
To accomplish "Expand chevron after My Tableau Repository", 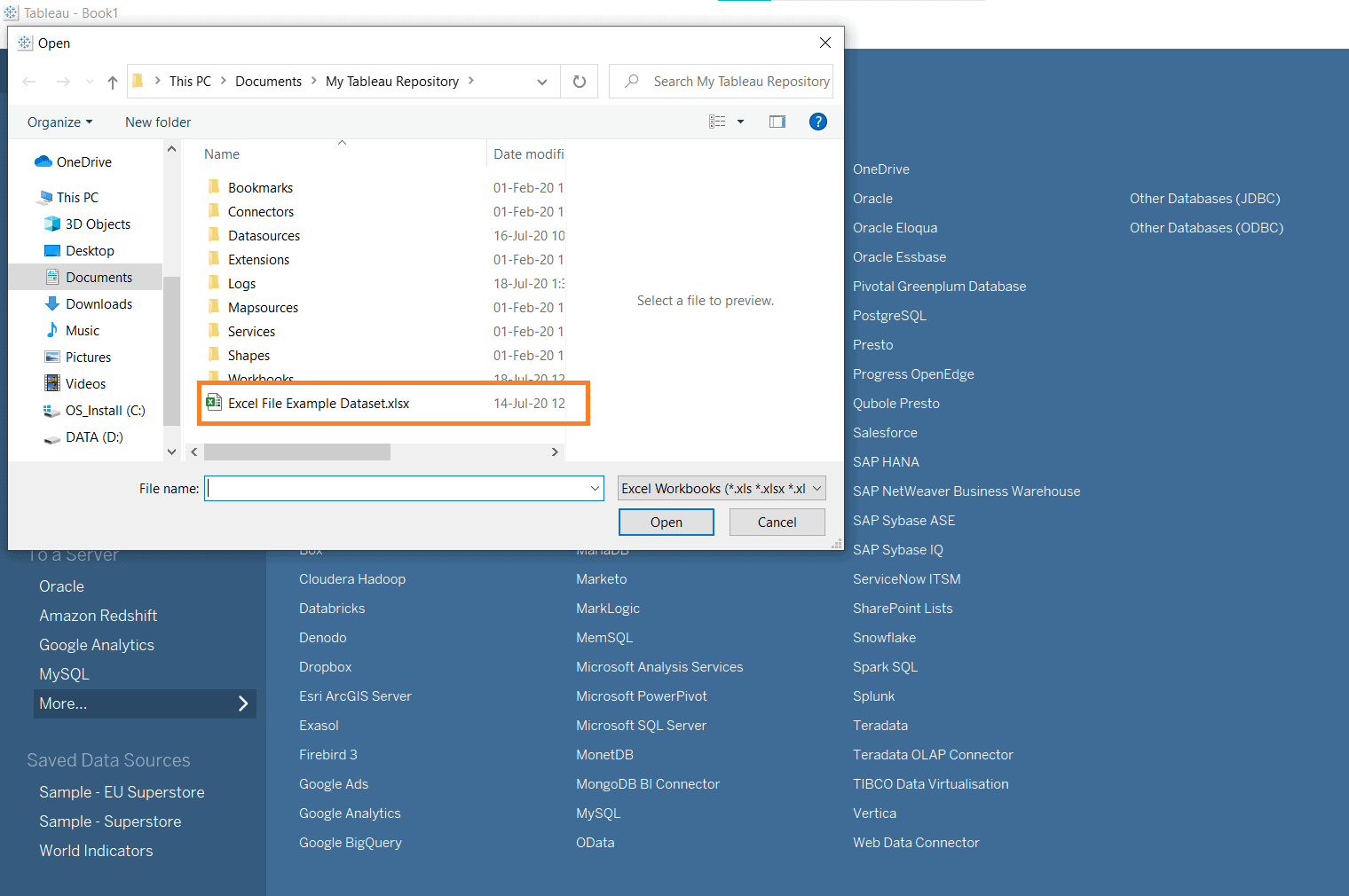I will click(x=470, y=81).
